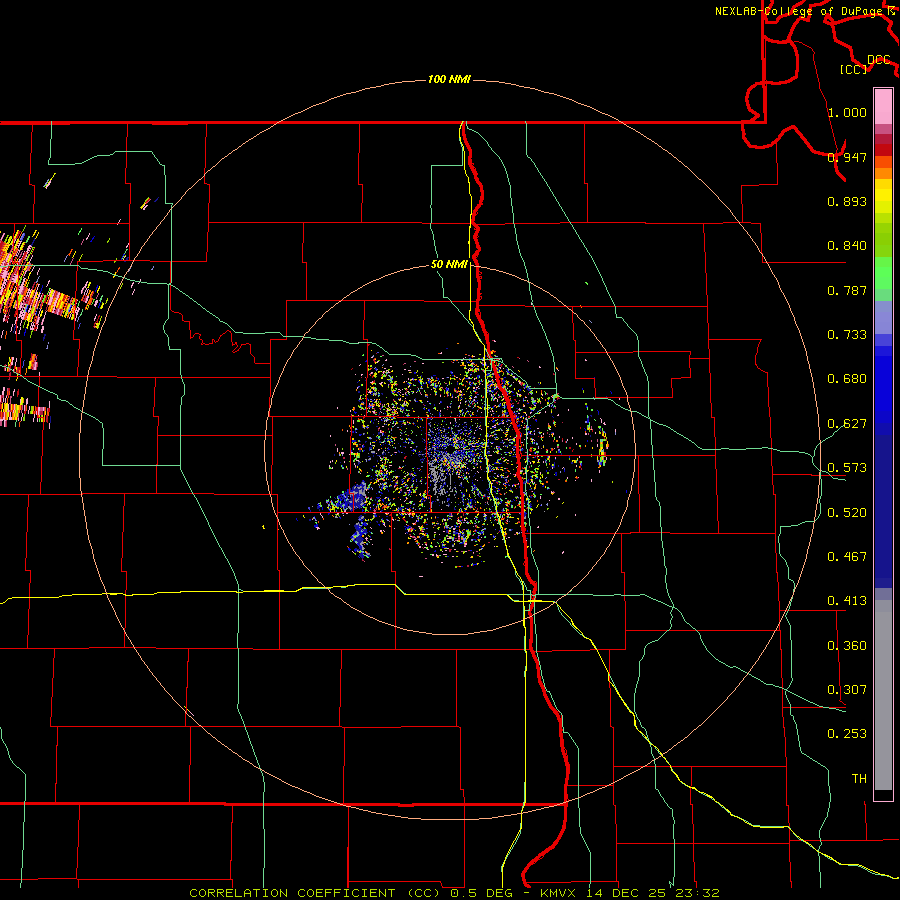Click the 1.000 scale value
This screenshot has height=900, width=900.
click(847, 112)
